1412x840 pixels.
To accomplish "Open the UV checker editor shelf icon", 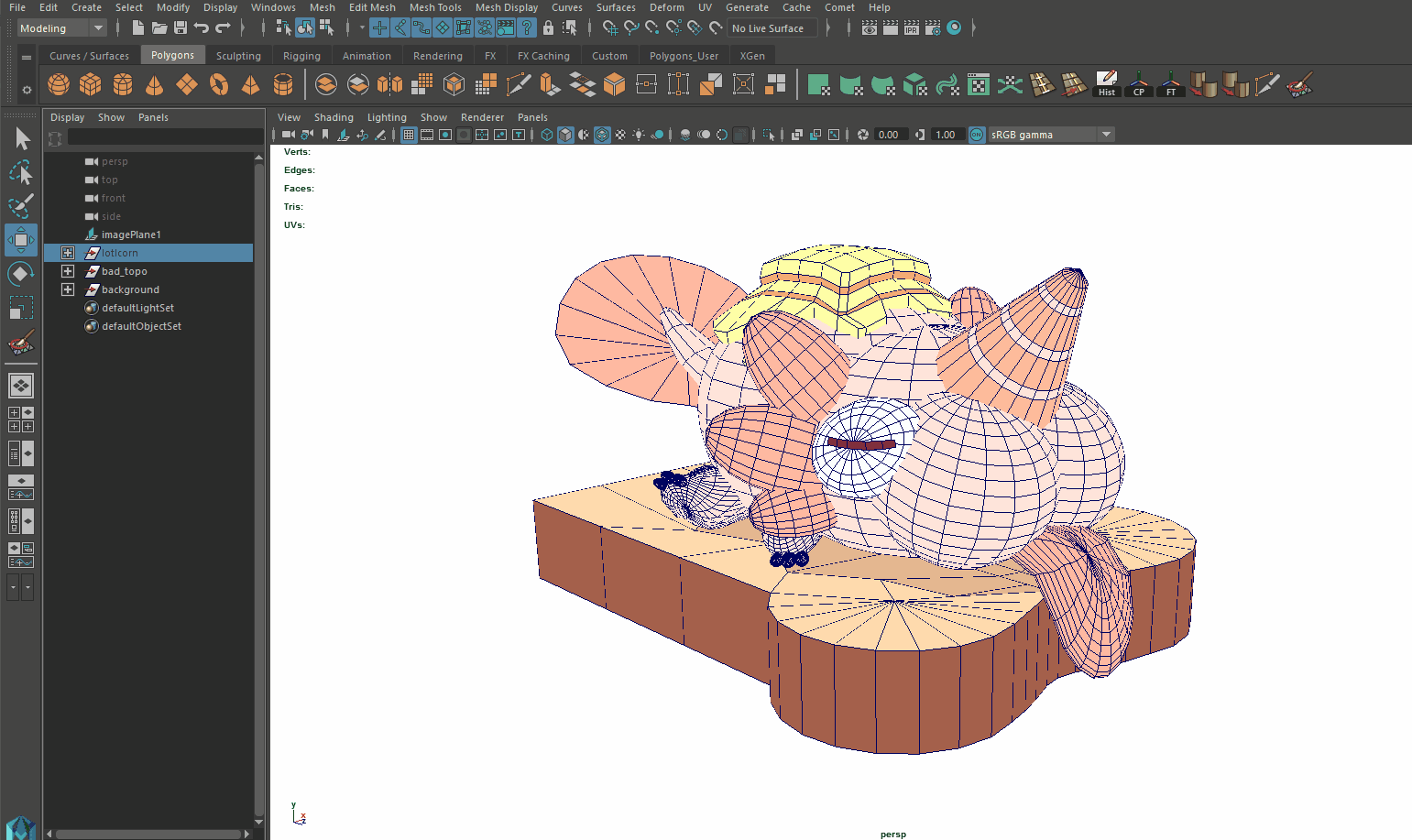I will point(979,85).
